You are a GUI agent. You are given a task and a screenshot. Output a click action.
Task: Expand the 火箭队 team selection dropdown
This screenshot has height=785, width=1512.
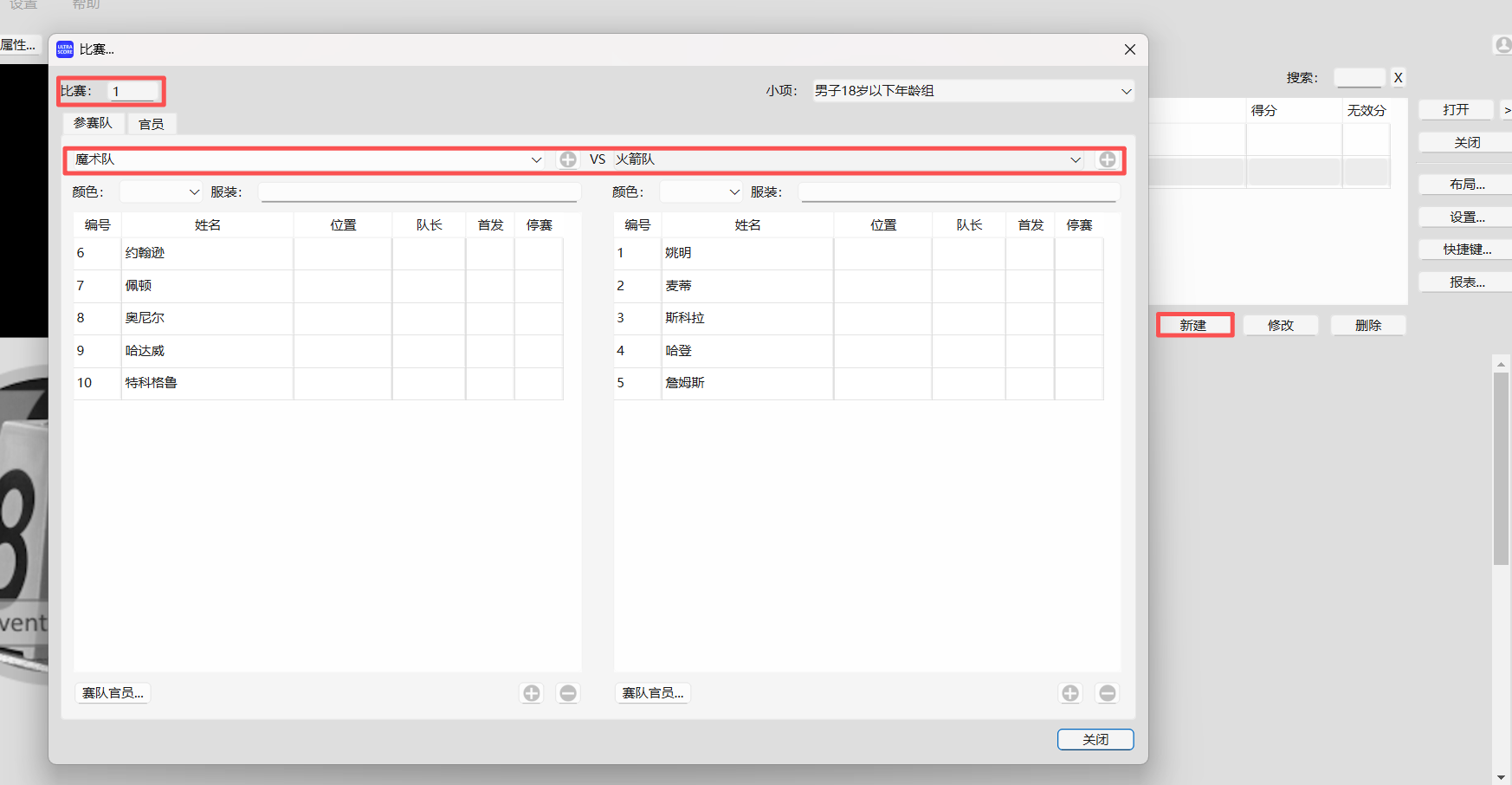[x=1076, y=159]
